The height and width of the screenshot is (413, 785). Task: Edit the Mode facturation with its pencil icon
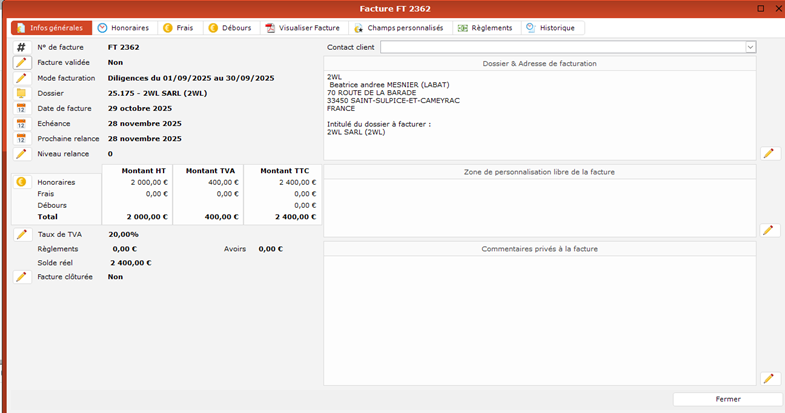tap(21, 78)
